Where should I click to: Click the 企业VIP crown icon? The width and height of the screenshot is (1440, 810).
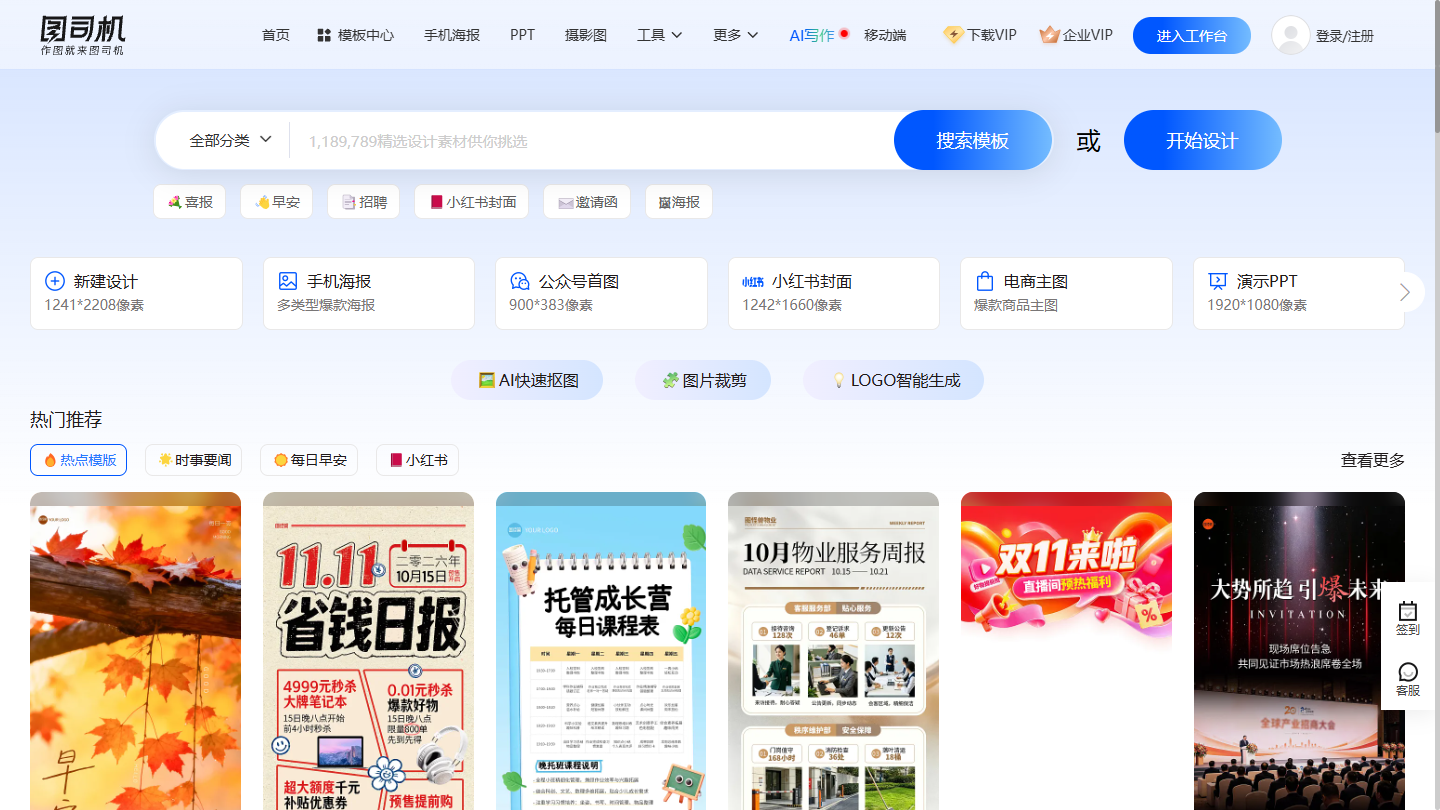click(1049, 35)
